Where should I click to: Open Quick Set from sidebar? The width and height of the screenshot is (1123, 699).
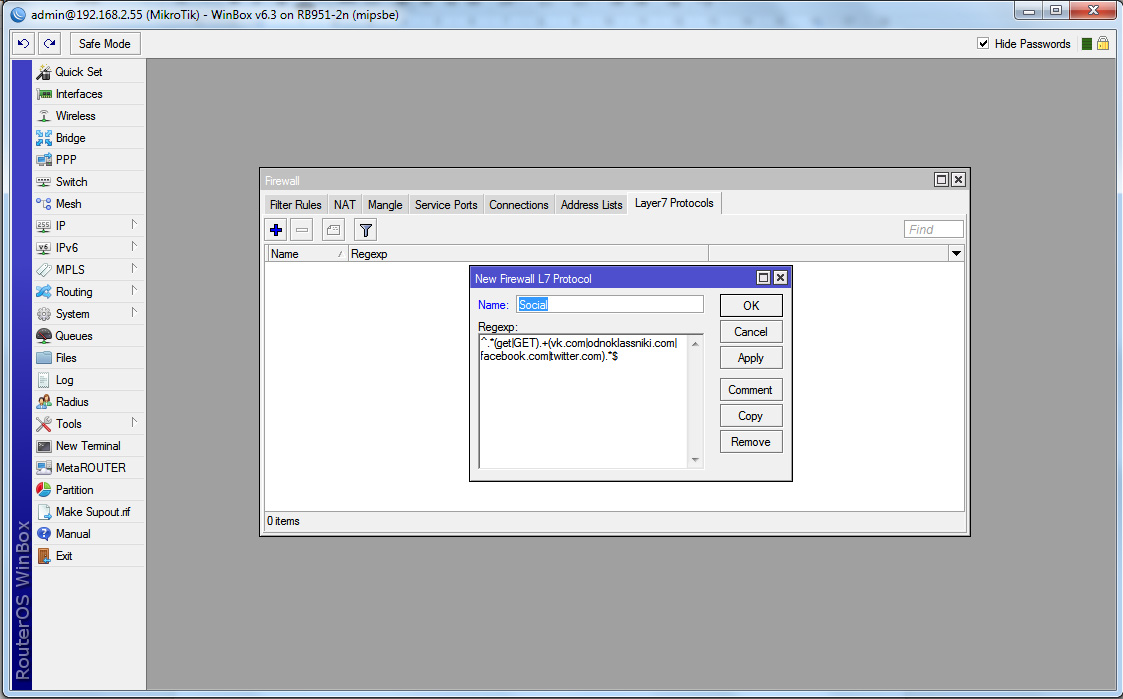pos(89,72)
